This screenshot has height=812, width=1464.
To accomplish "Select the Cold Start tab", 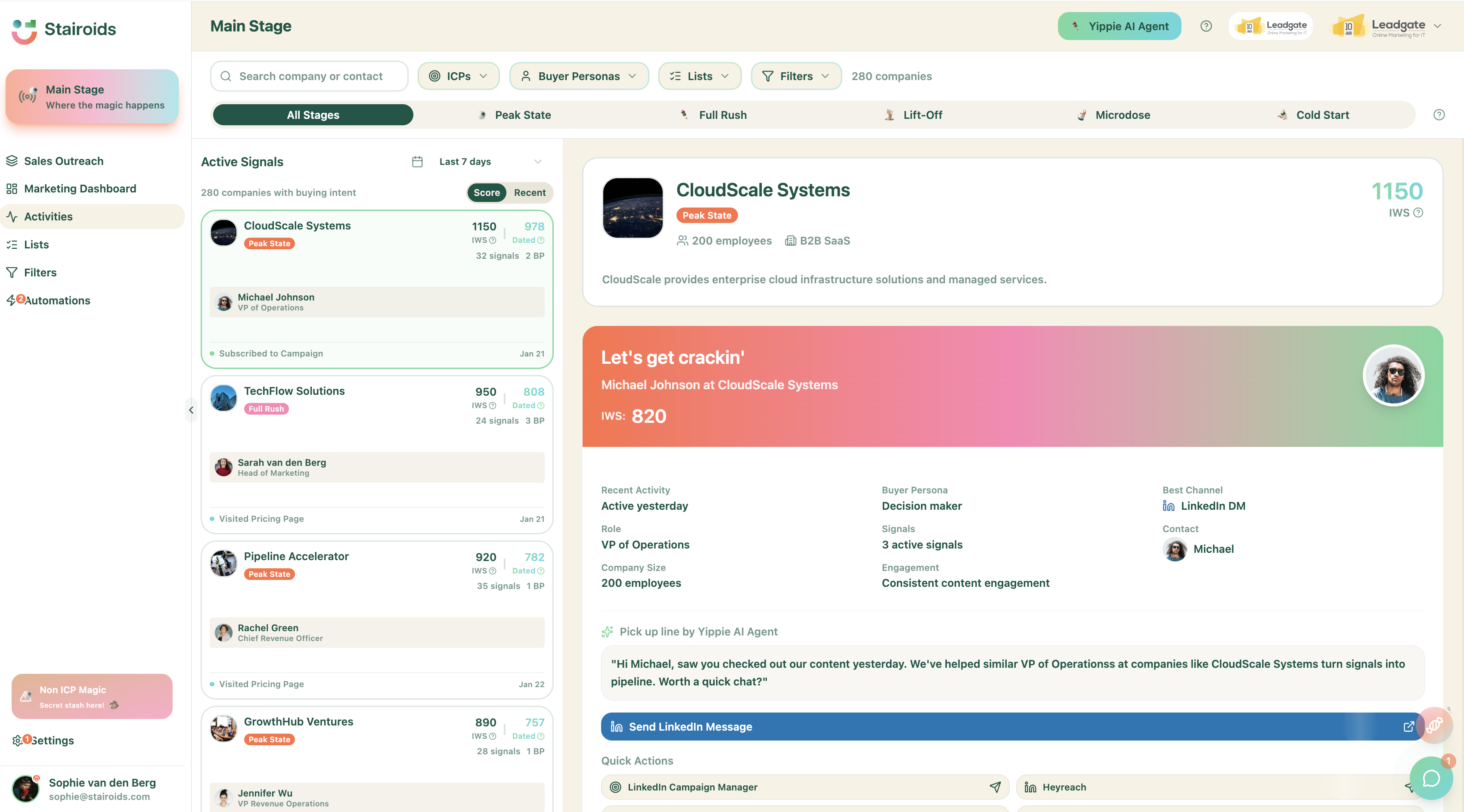I will (1313, 115).
